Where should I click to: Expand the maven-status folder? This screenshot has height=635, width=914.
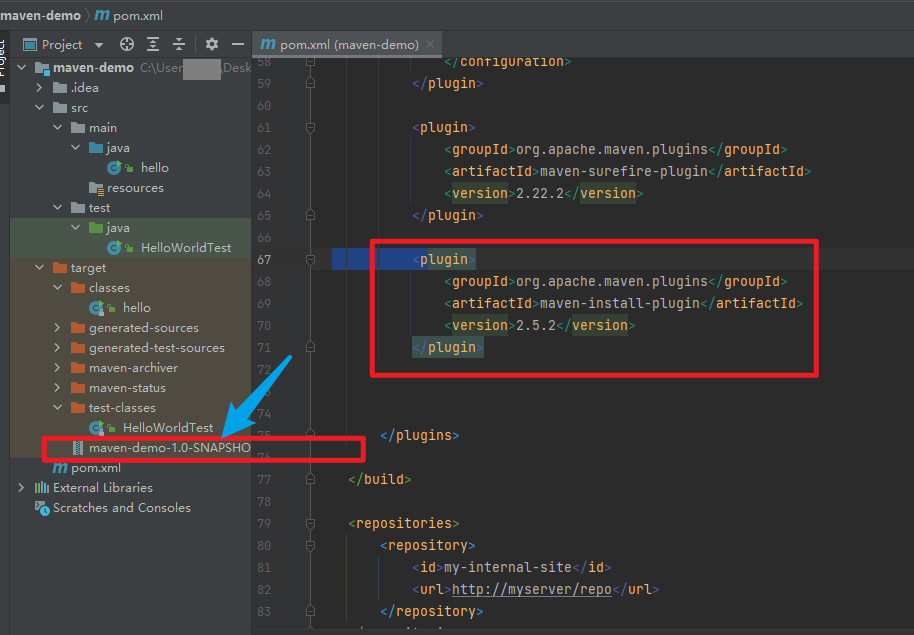(x=57, y=388)
